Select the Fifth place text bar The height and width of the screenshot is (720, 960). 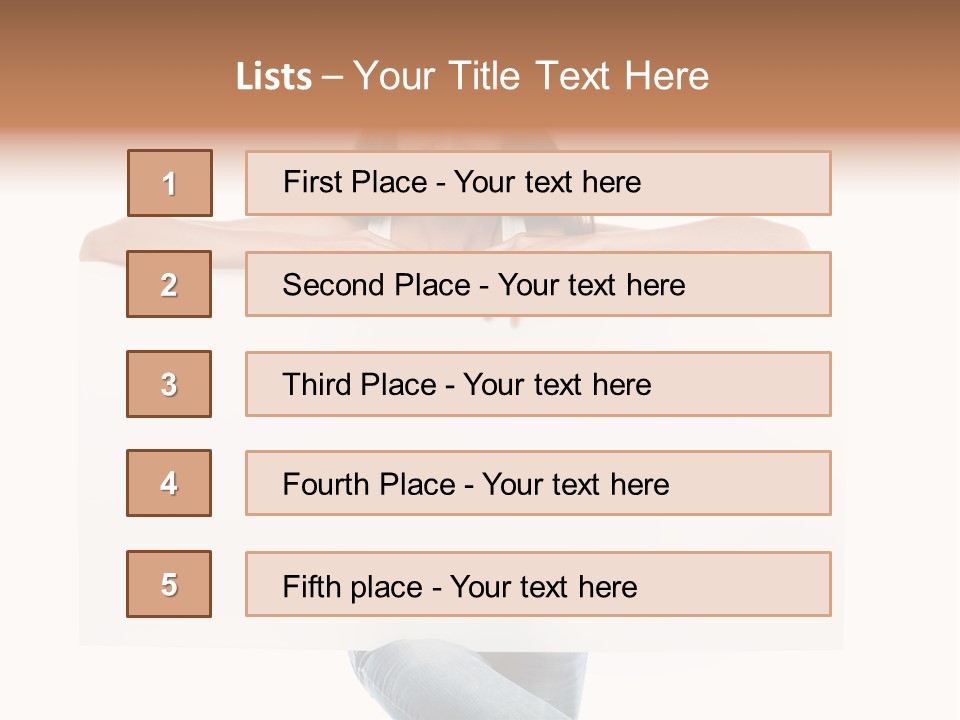pos(538,584)
